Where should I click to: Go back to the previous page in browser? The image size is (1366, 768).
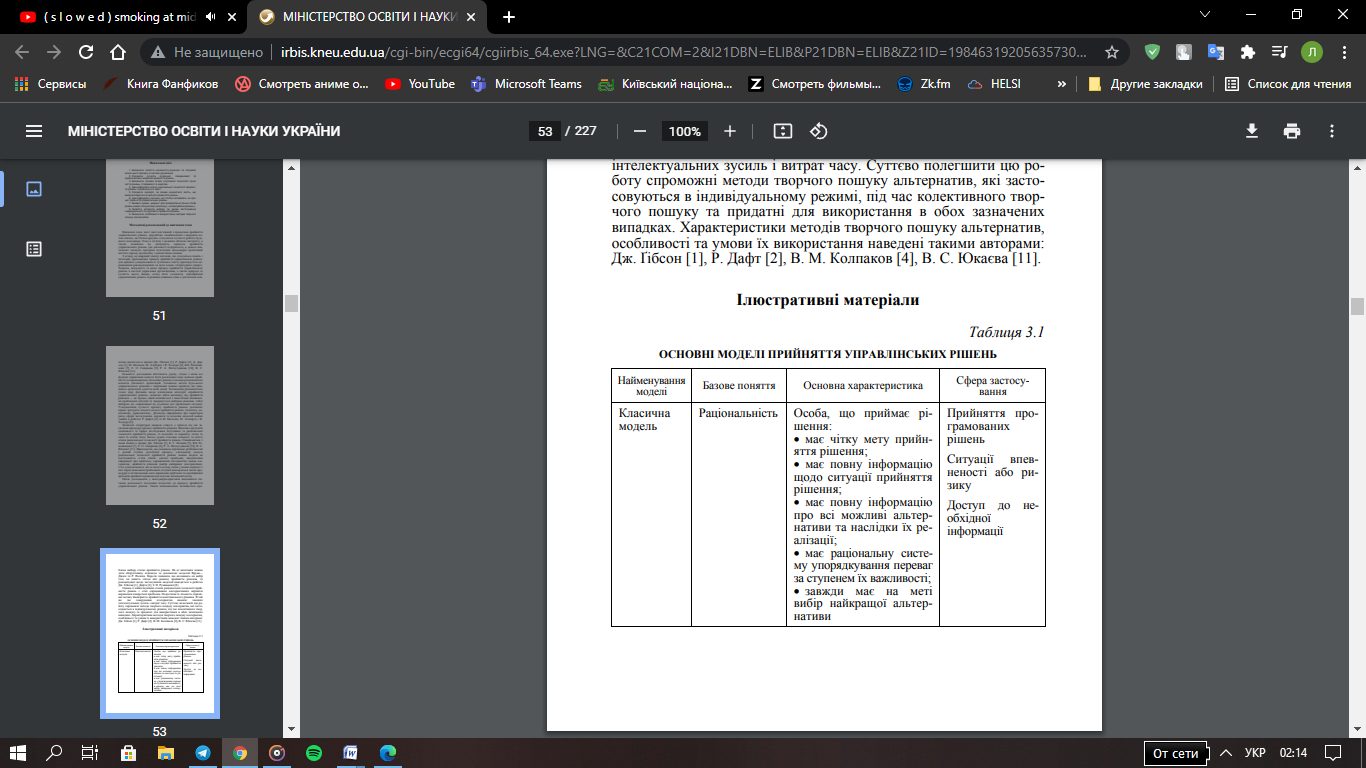click(x=22, y=52)
